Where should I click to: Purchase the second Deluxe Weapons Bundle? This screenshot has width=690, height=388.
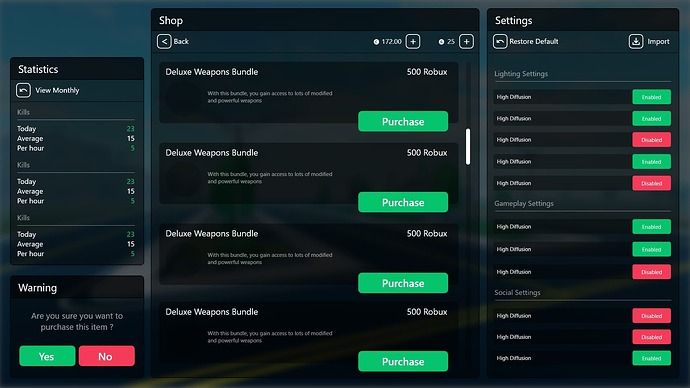point(403,202)
